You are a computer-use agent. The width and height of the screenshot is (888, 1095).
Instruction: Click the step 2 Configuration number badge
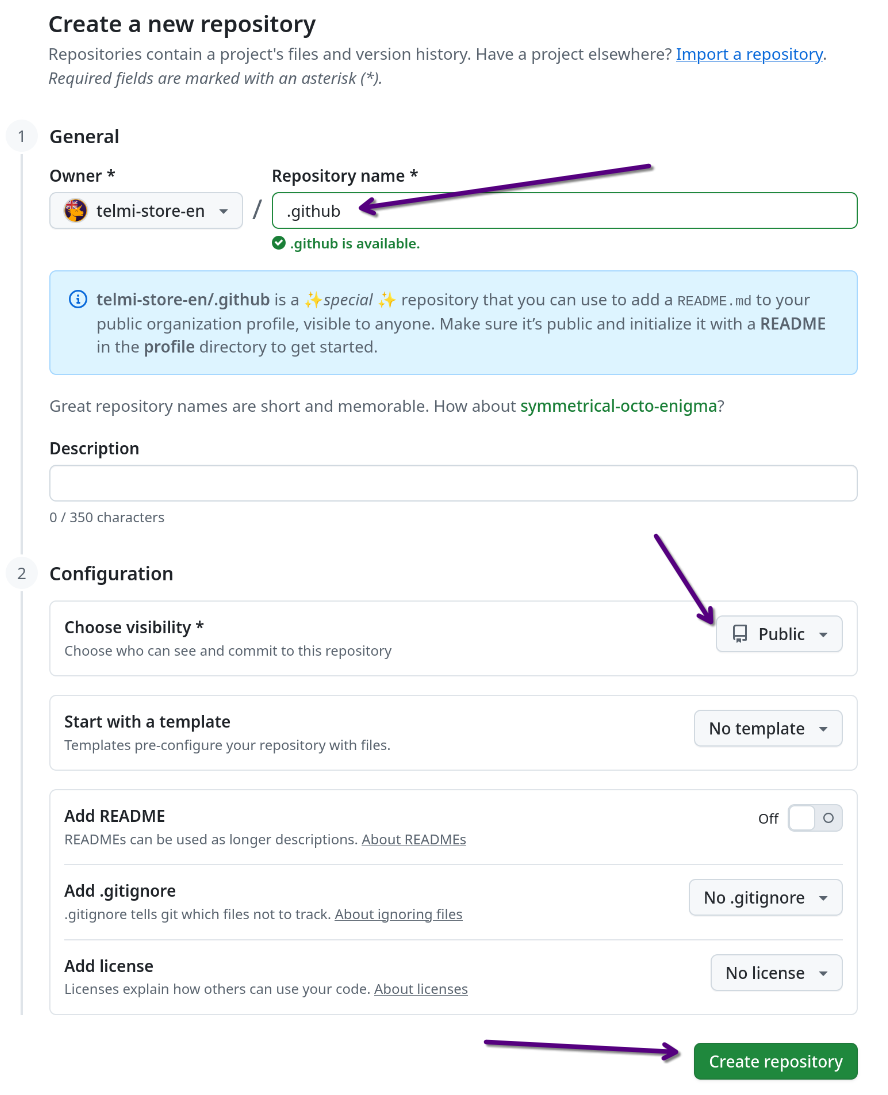click(x=21, y=573)
